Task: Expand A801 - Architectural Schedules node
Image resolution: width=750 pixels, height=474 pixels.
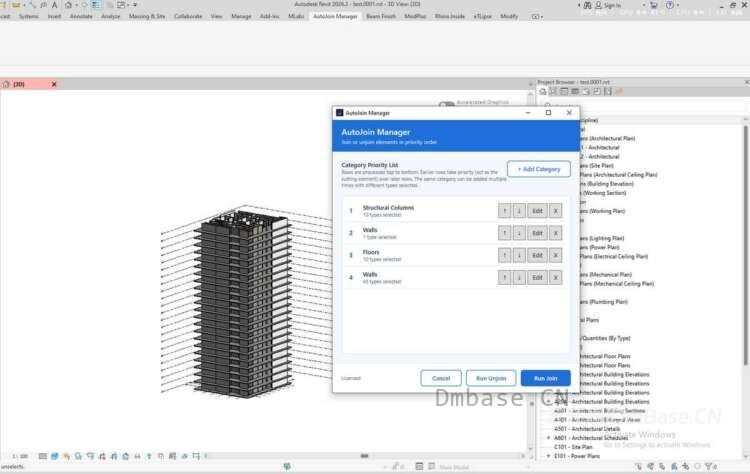Action: click(548, 438)
